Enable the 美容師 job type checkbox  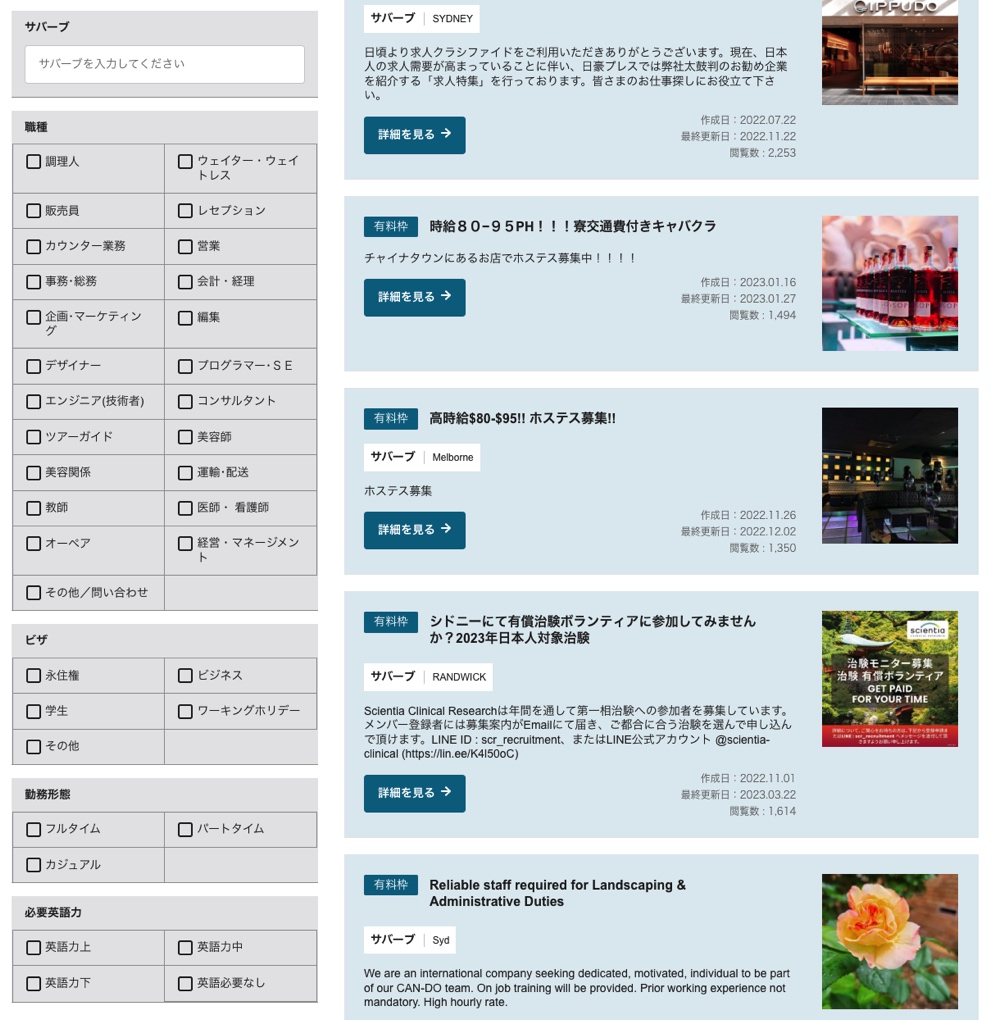tap(185, 437)
